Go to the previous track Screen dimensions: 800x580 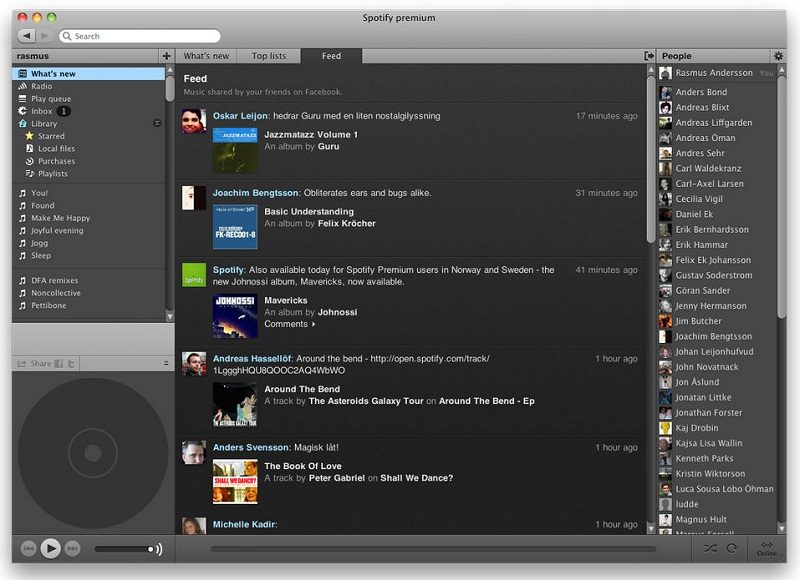28,548
